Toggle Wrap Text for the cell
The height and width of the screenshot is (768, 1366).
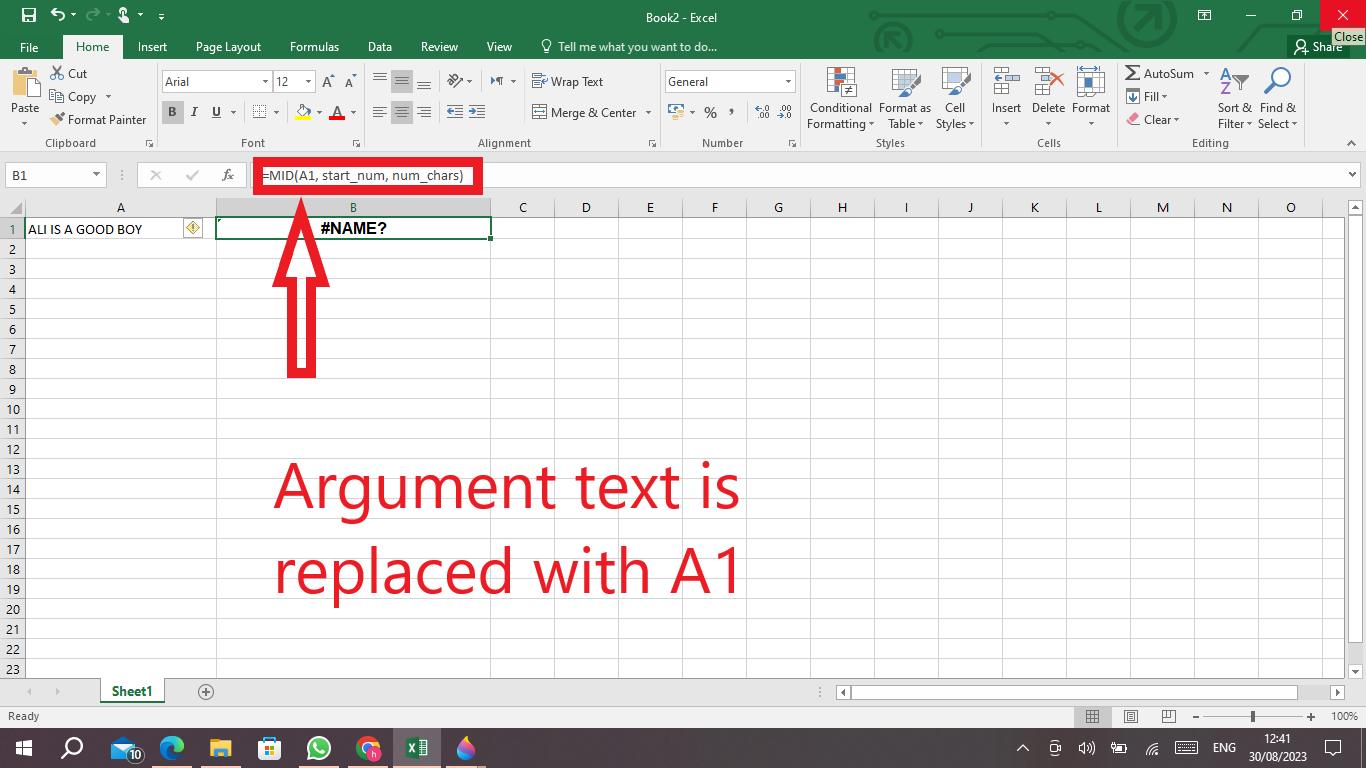[567, 82]
